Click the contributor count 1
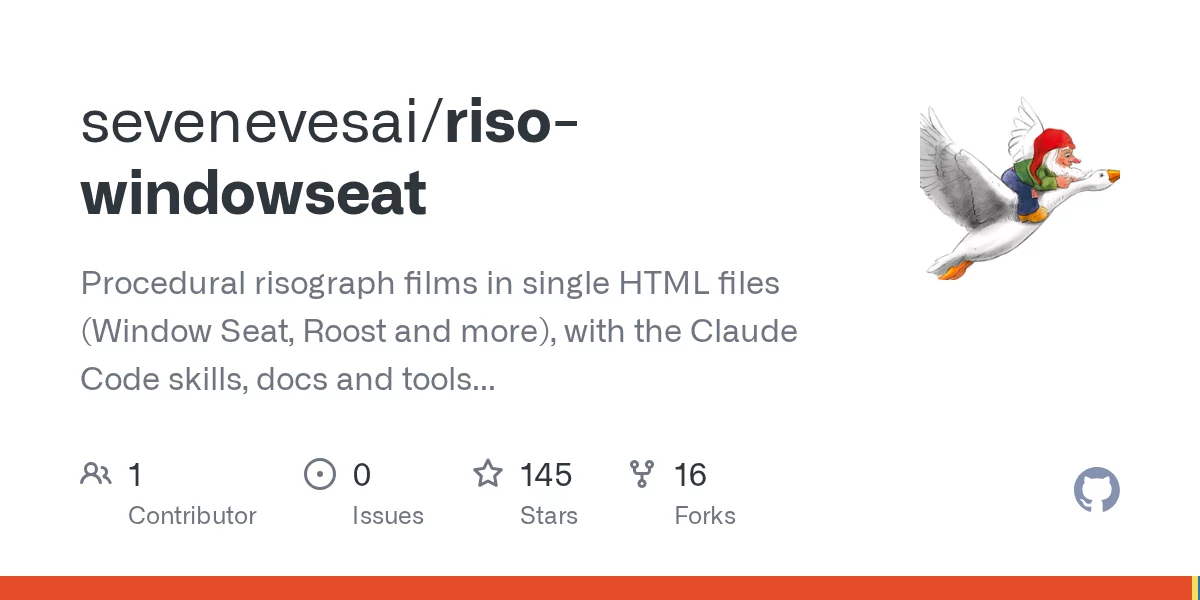This screenshot has width=1200, height=600. [134, 475]
